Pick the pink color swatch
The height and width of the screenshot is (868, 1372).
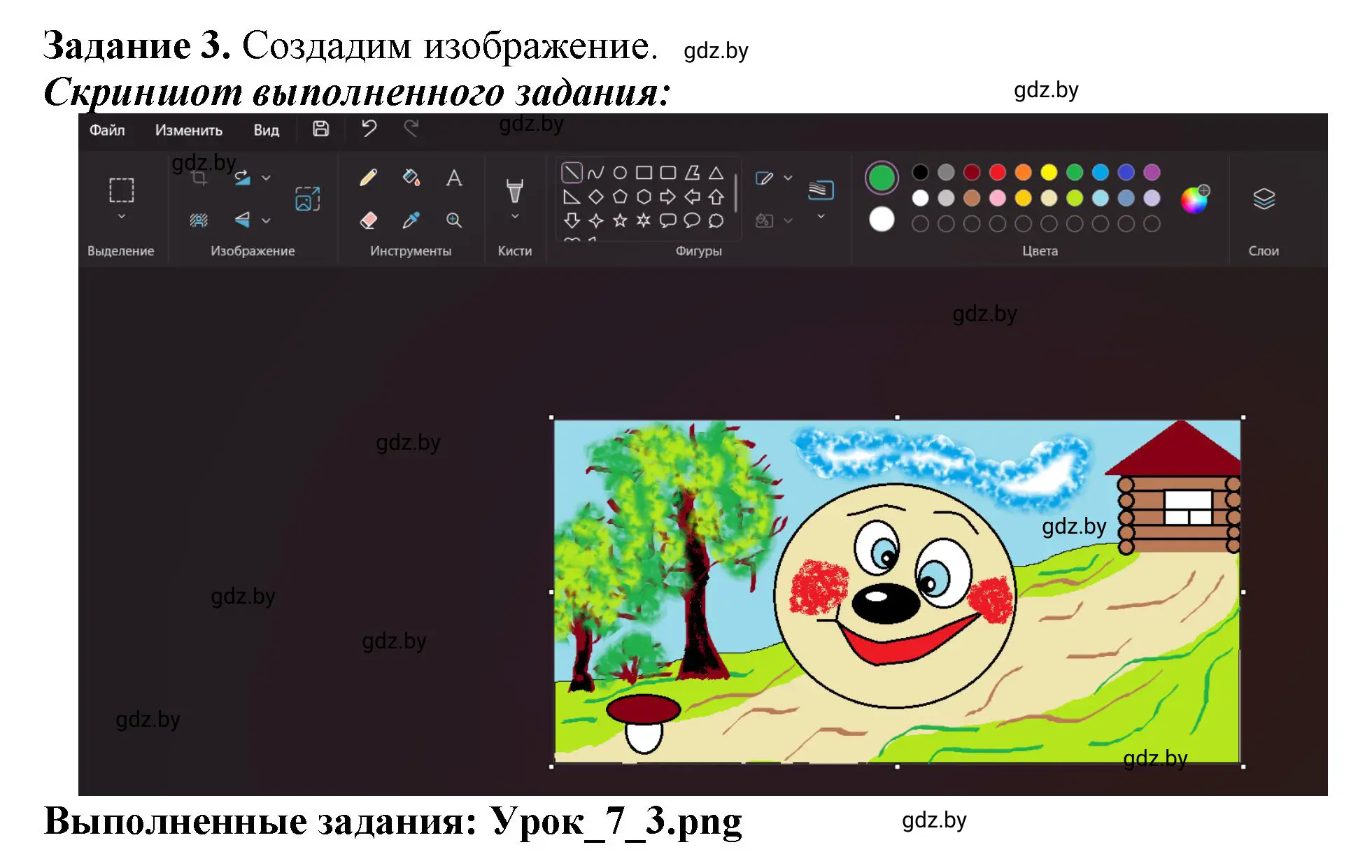pos(998,198)
